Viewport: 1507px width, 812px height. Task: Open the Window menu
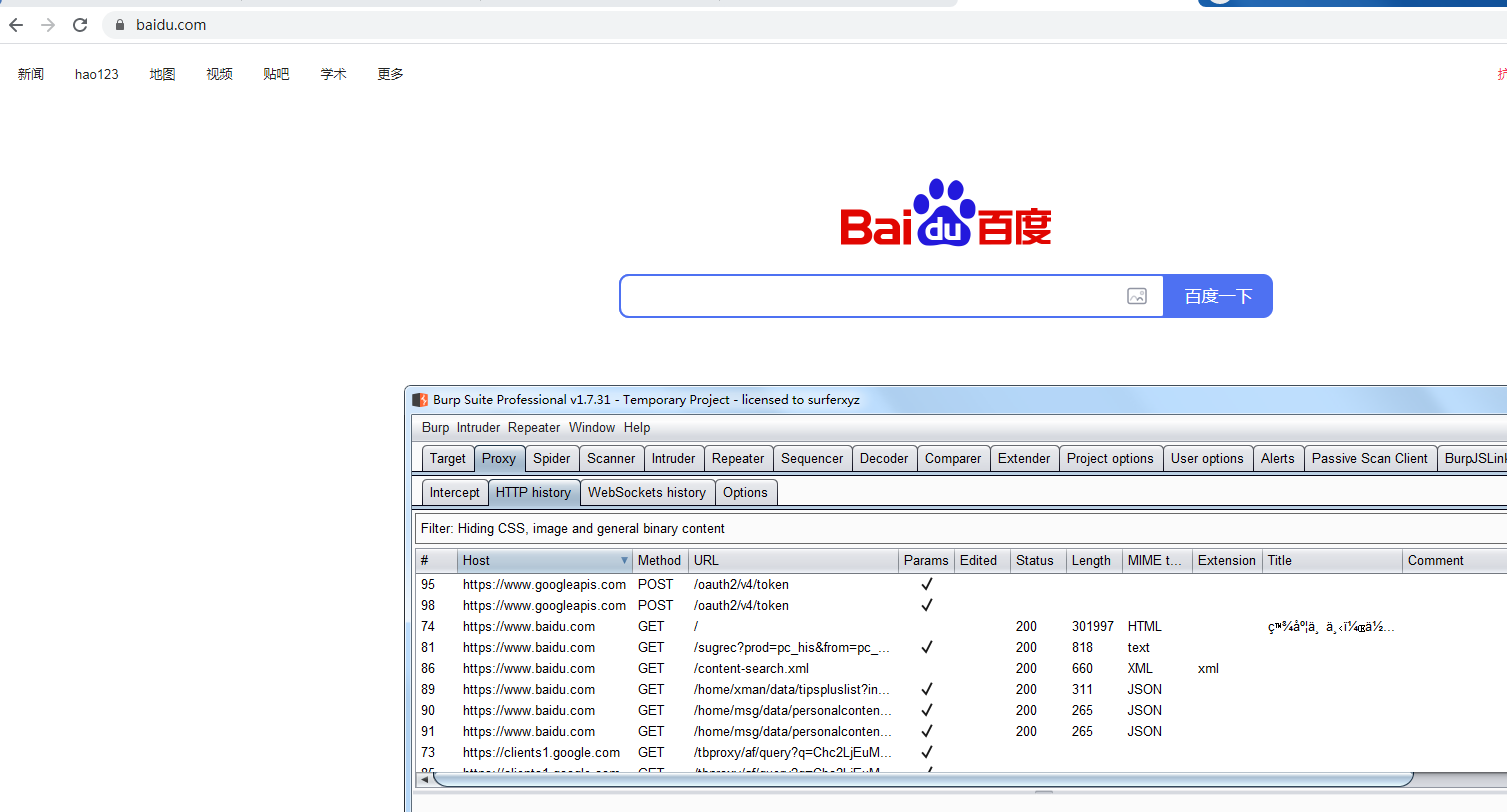pyautogui.click(x=592, y=427)
